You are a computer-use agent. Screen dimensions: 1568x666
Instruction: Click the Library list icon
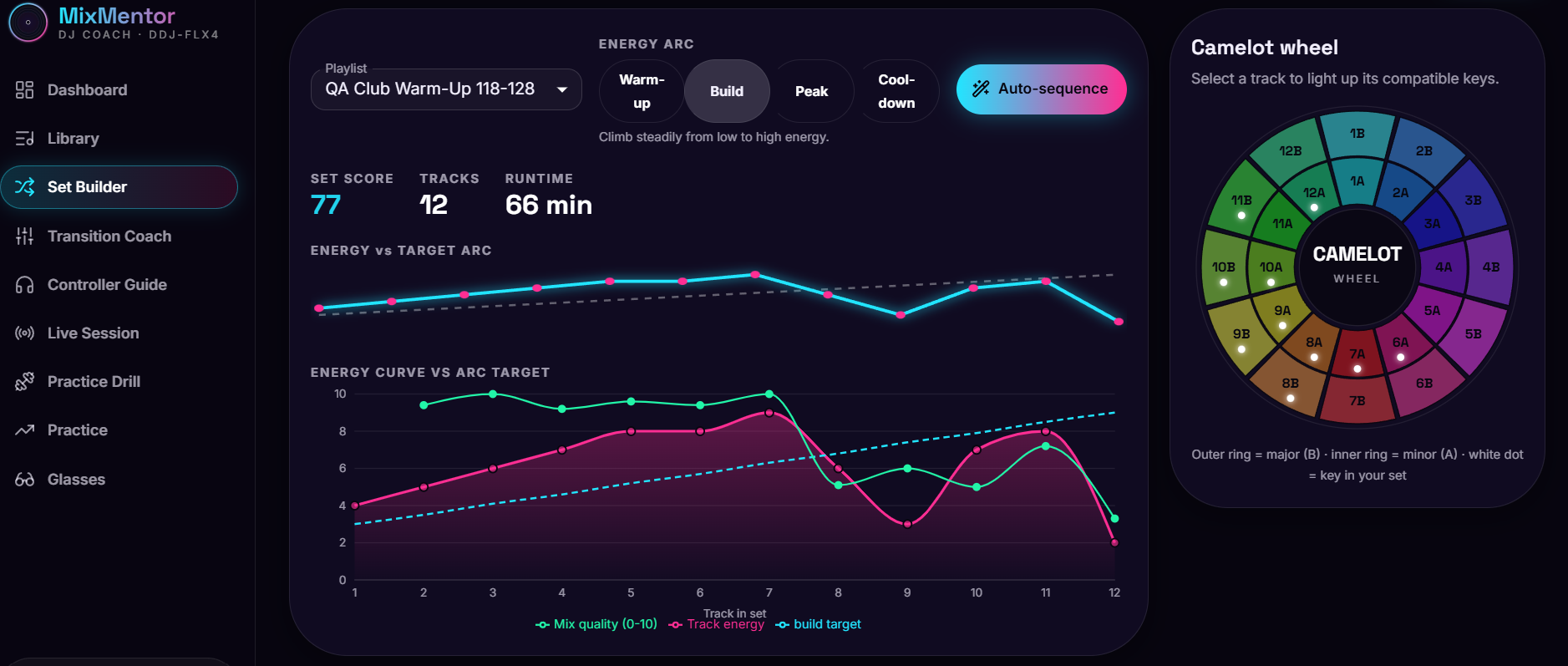pos(24,139)
